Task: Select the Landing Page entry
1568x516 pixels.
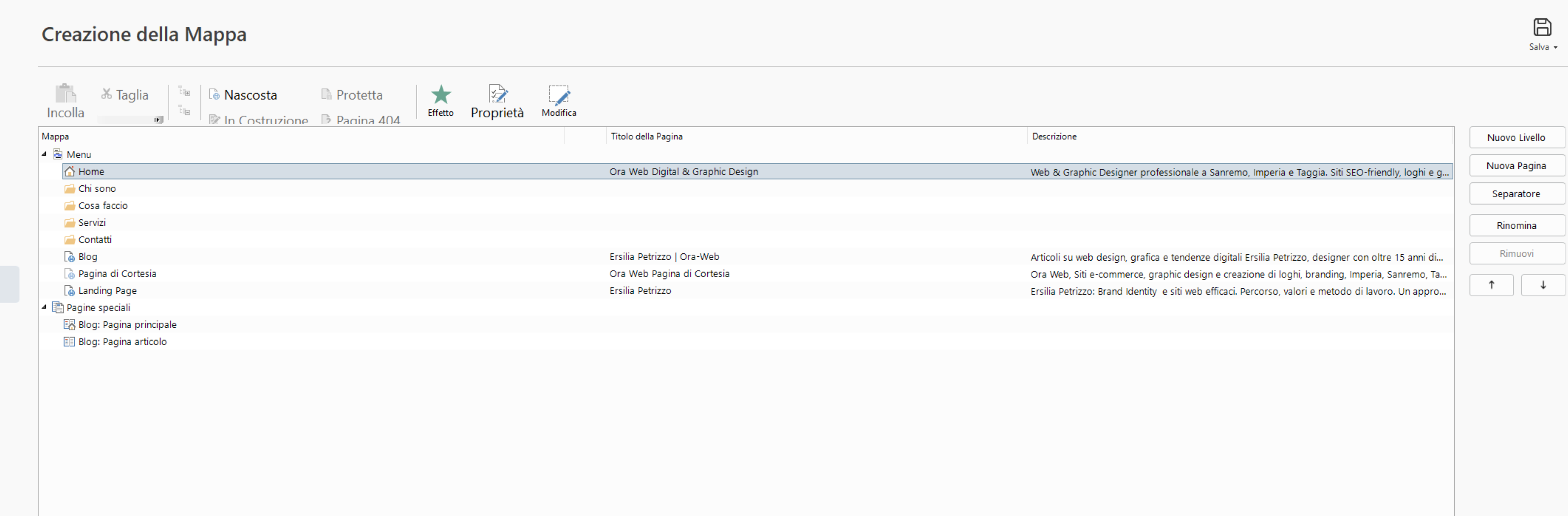Action: [107, 291]
